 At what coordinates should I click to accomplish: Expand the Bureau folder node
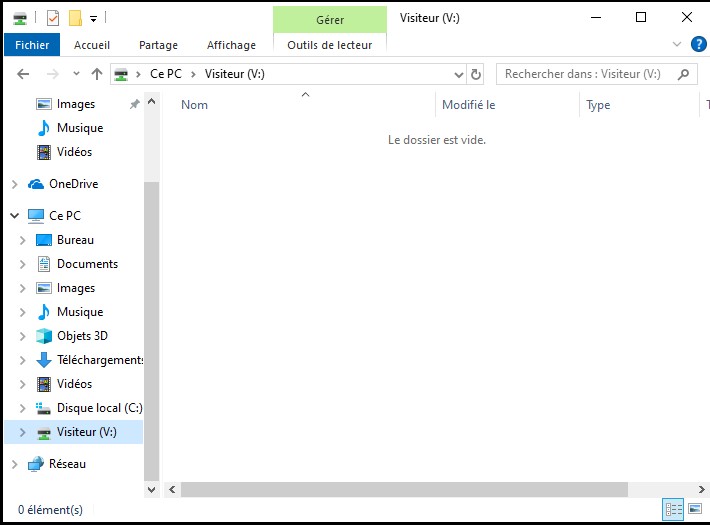click(22, 240)
